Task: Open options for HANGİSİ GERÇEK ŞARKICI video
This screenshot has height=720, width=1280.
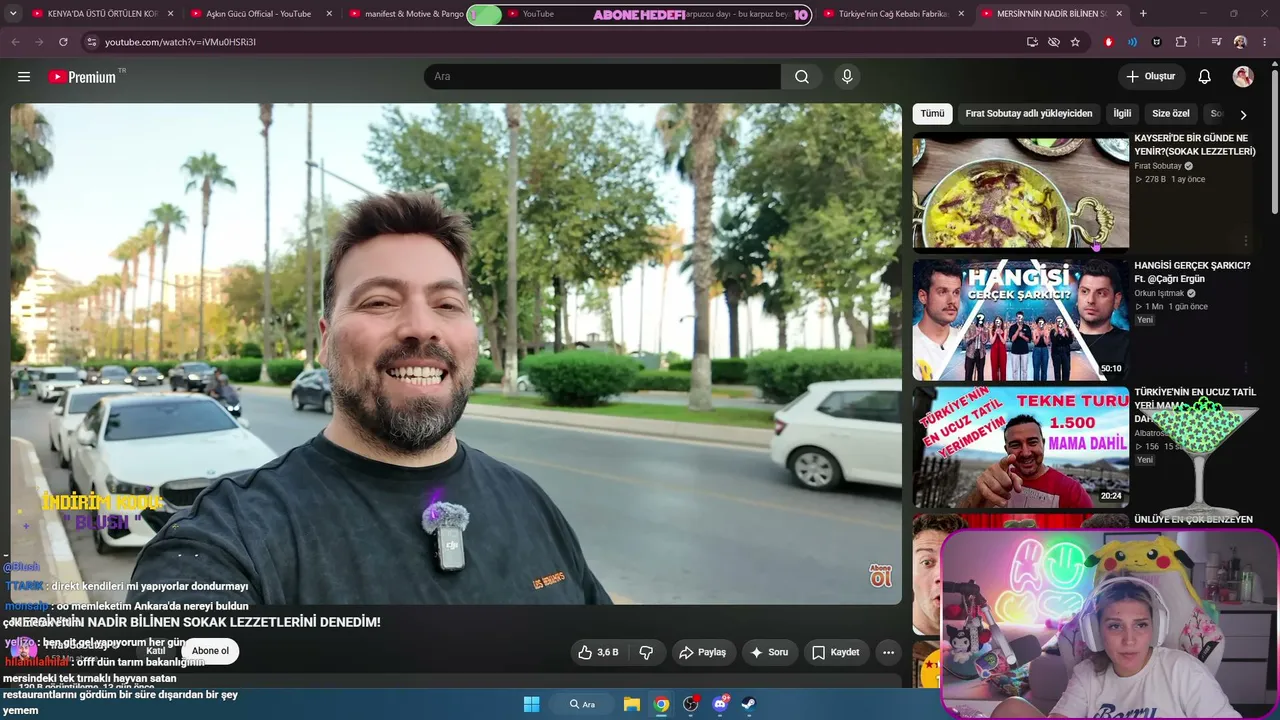Action: 1246,368
